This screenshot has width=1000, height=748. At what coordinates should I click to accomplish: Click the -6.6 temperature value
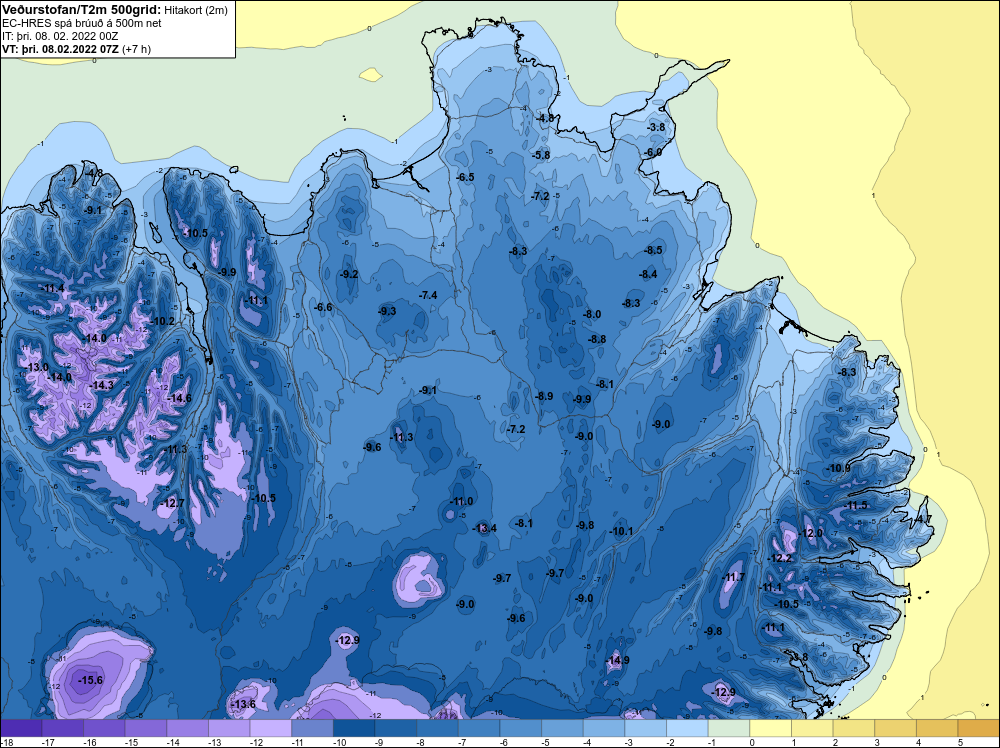pos(323,307)
